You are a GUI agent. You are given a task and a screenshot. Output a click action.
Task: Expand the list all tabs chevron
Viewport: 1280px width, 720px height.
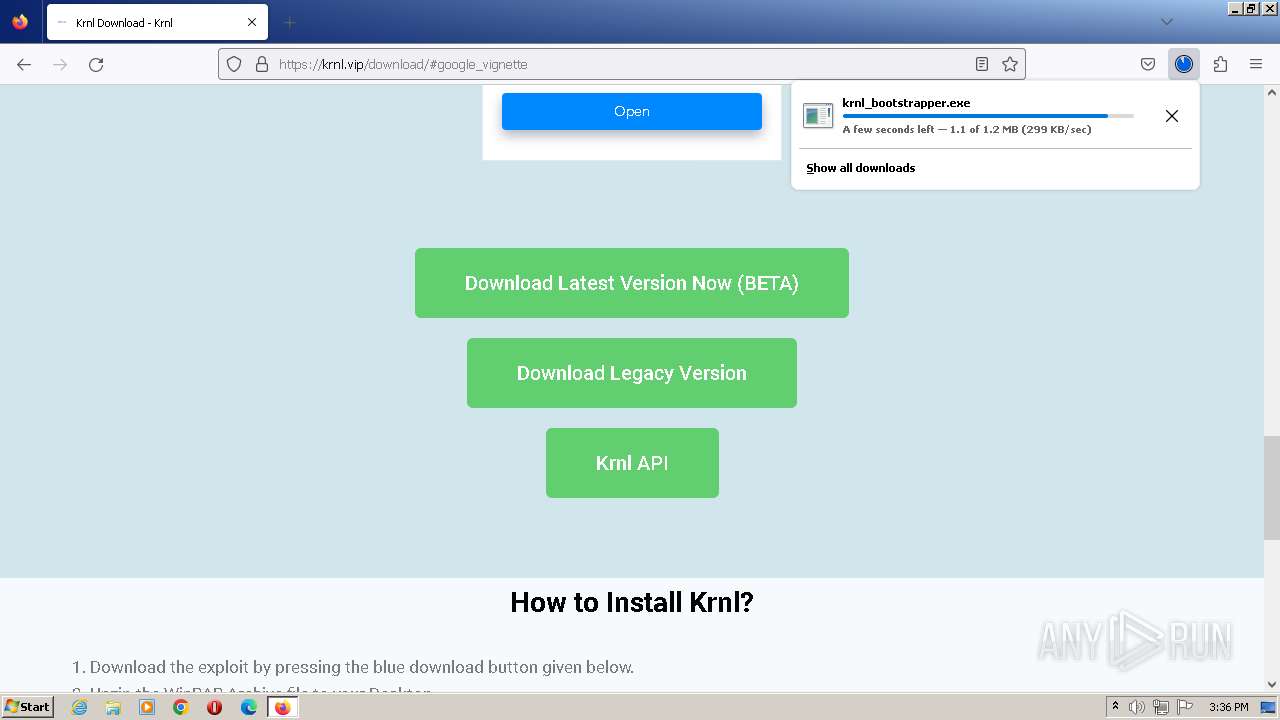1166,22
